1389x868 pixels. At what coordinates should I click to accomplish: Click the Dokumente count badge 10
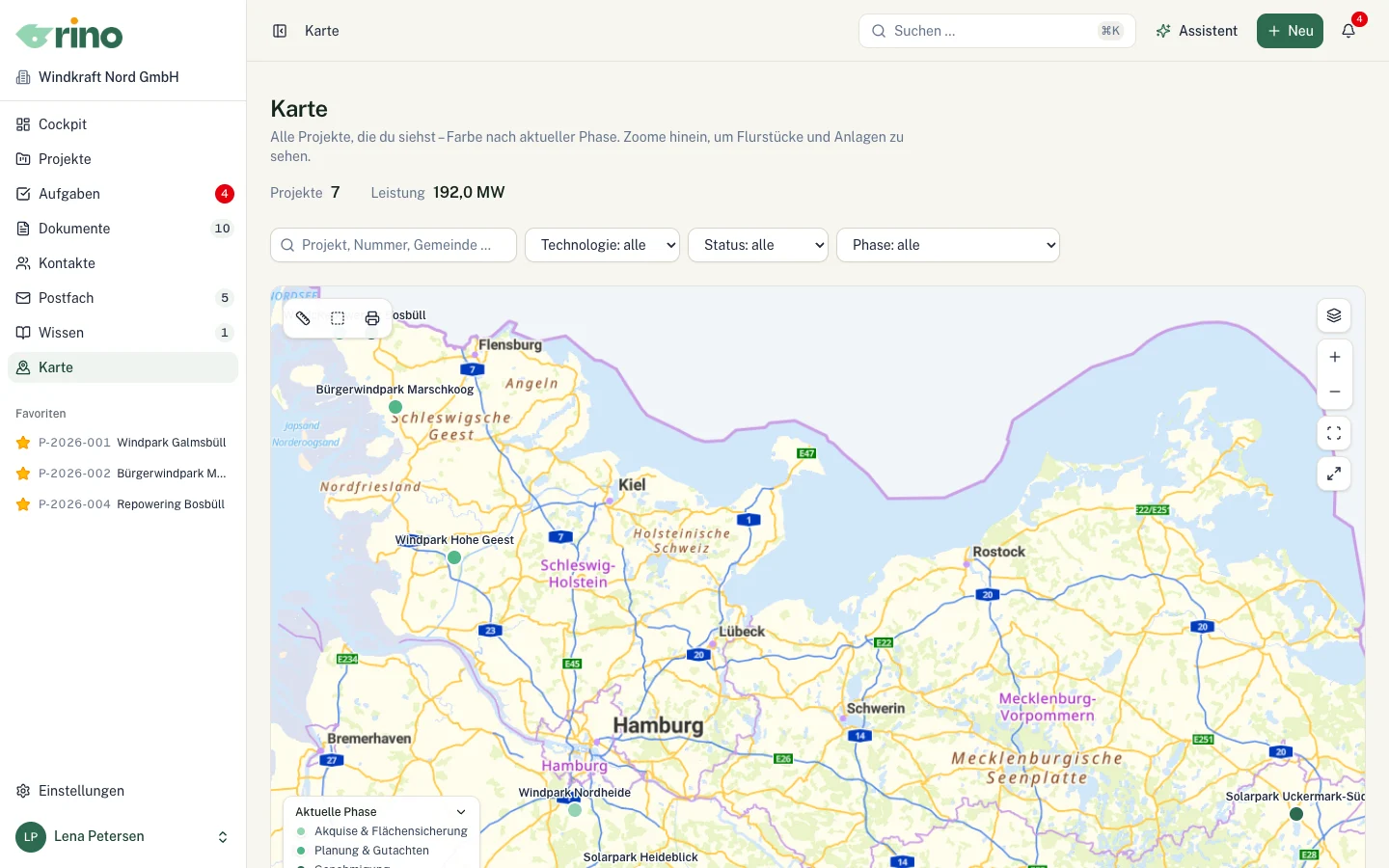click(x=223, y=229)
